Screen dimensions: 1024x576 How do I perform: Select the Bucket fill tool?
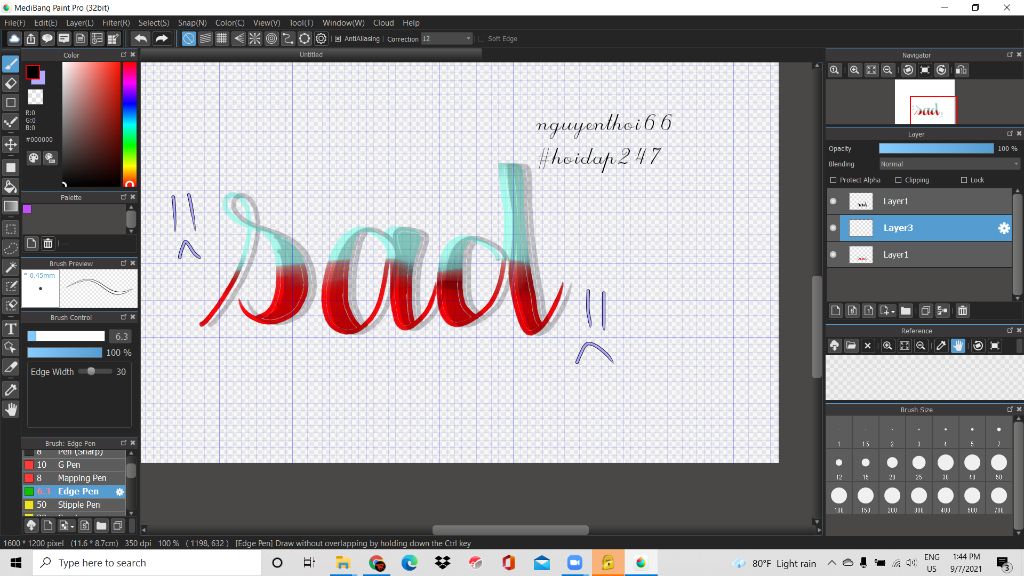click(x=10, y=187)
